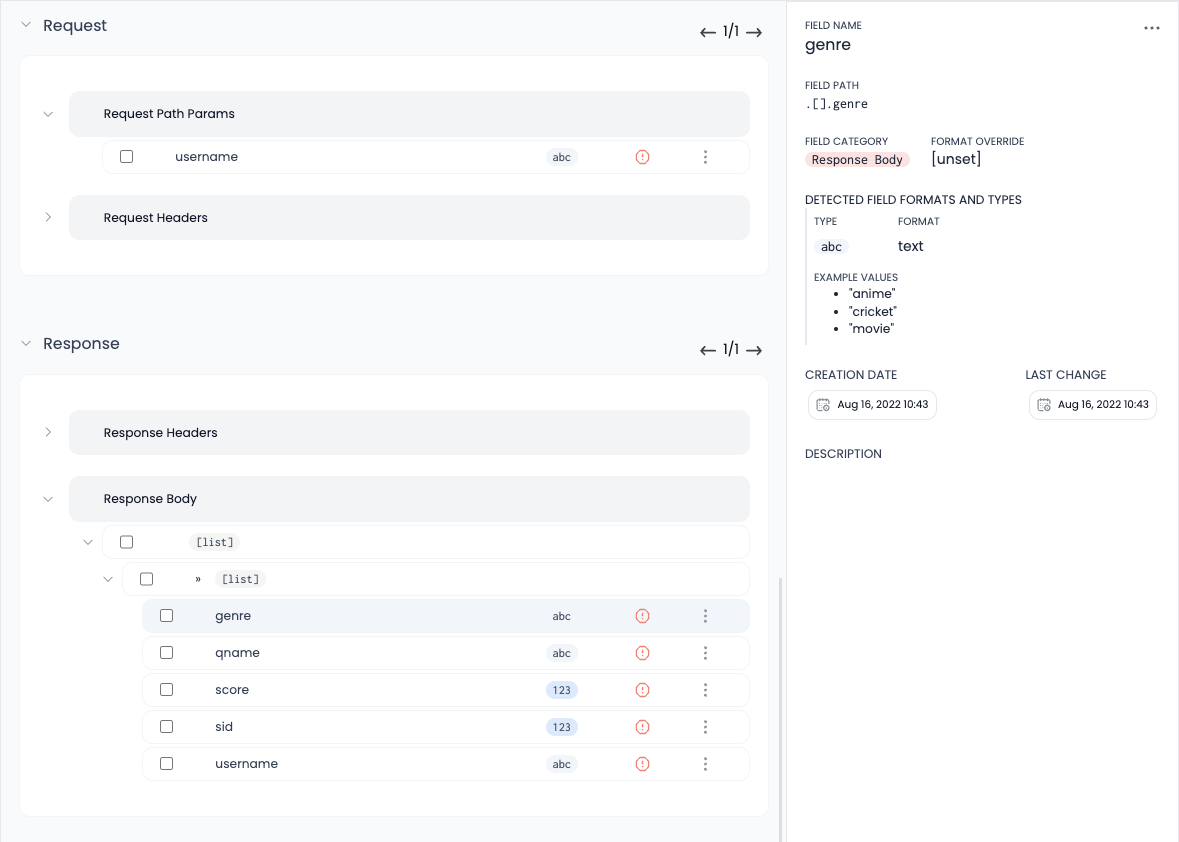Click the Format Override unset value
The height and width of the screenshot is (842, 1179).
[956, 160]
